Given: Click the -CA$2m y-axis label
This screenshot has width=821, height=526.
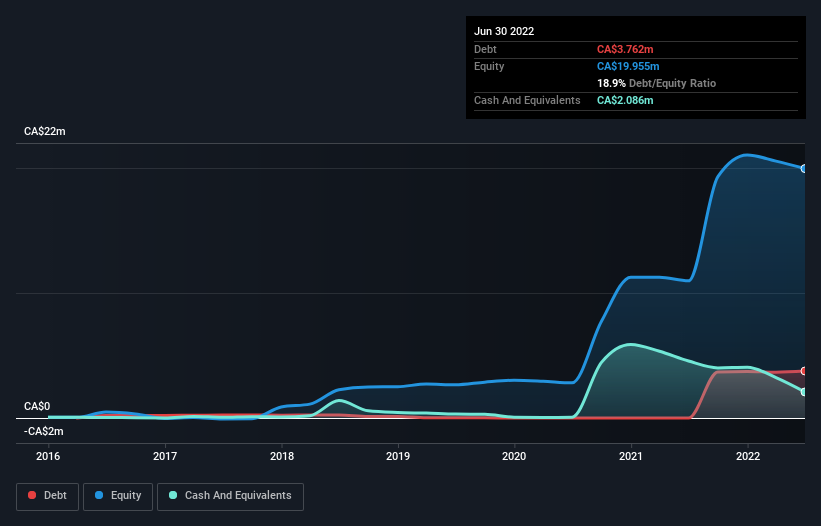Looking at the screenshot, I should pos(43,431).
